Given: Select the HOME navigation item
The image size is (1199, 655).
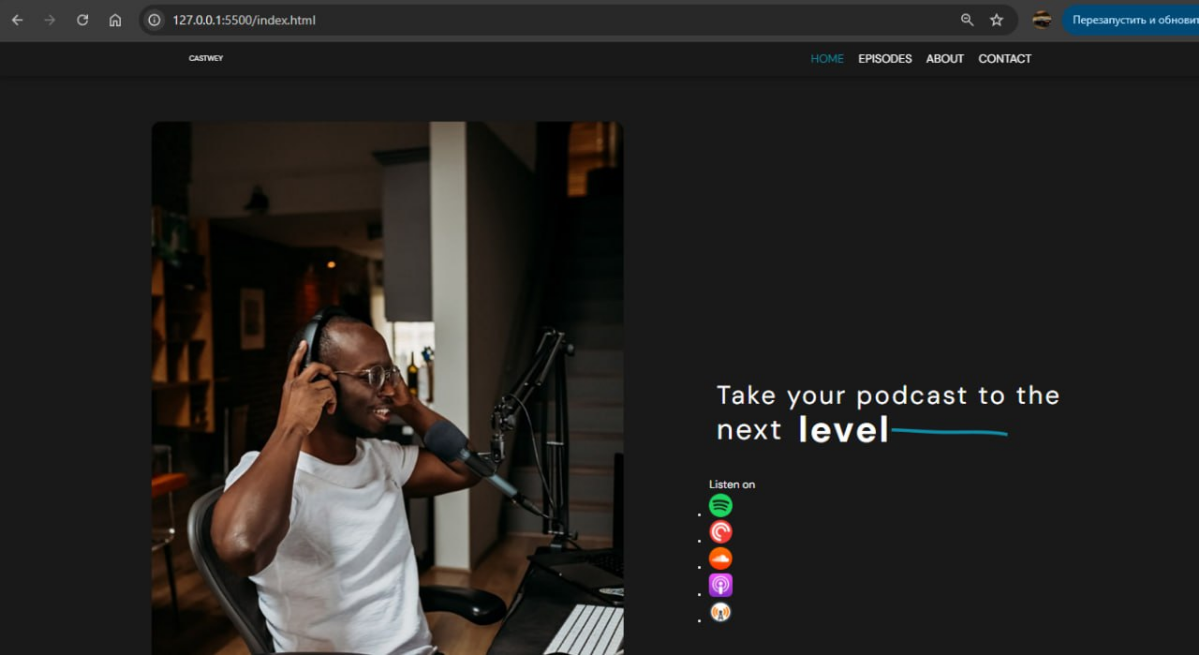Looking at the screenshot, I should [x=827, y=59].
